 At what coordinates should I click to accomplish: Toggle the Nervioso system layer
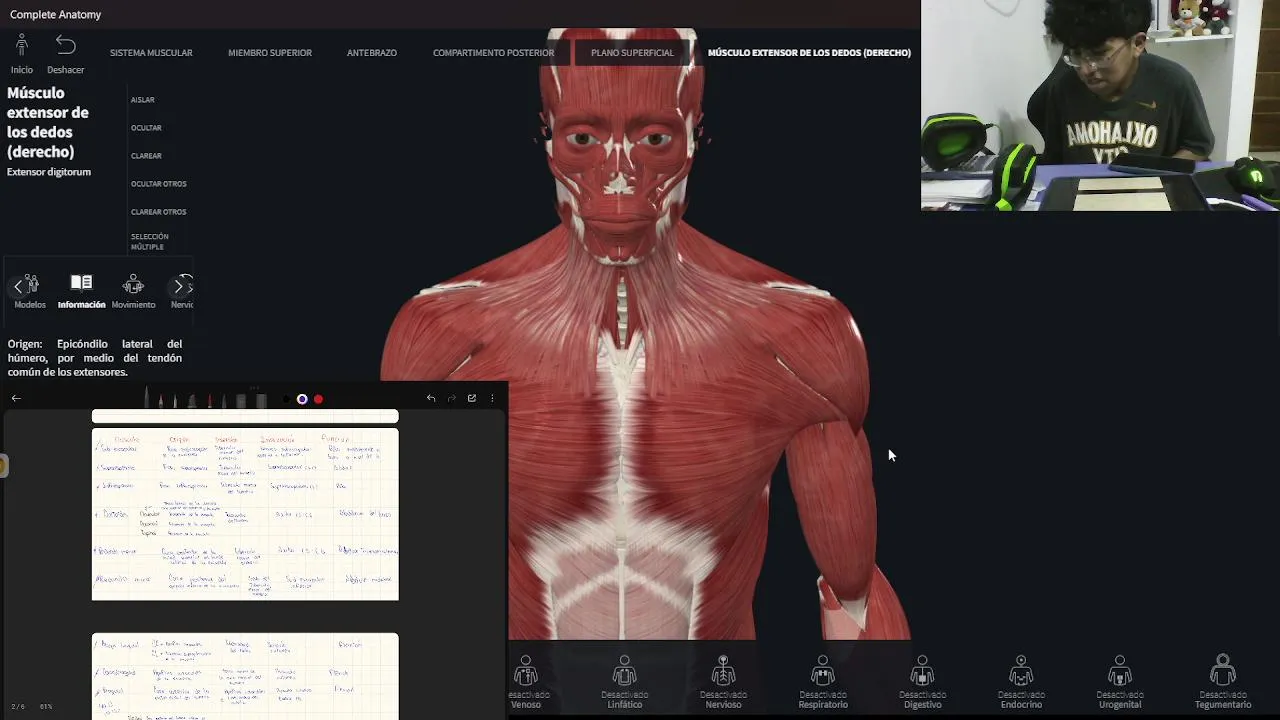click(723, 682)
